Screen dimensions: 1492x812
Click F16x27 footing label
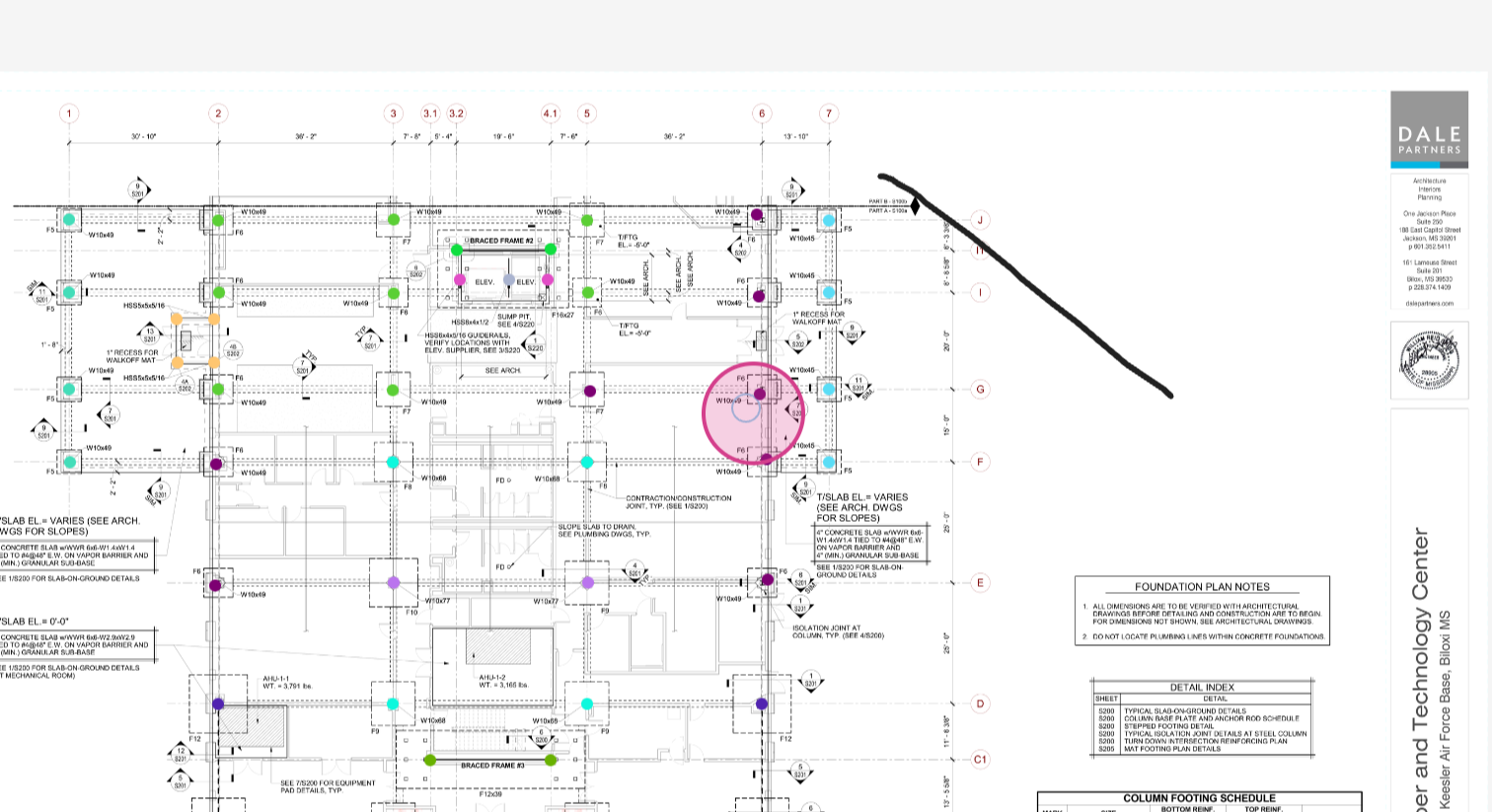pos(562,315)
